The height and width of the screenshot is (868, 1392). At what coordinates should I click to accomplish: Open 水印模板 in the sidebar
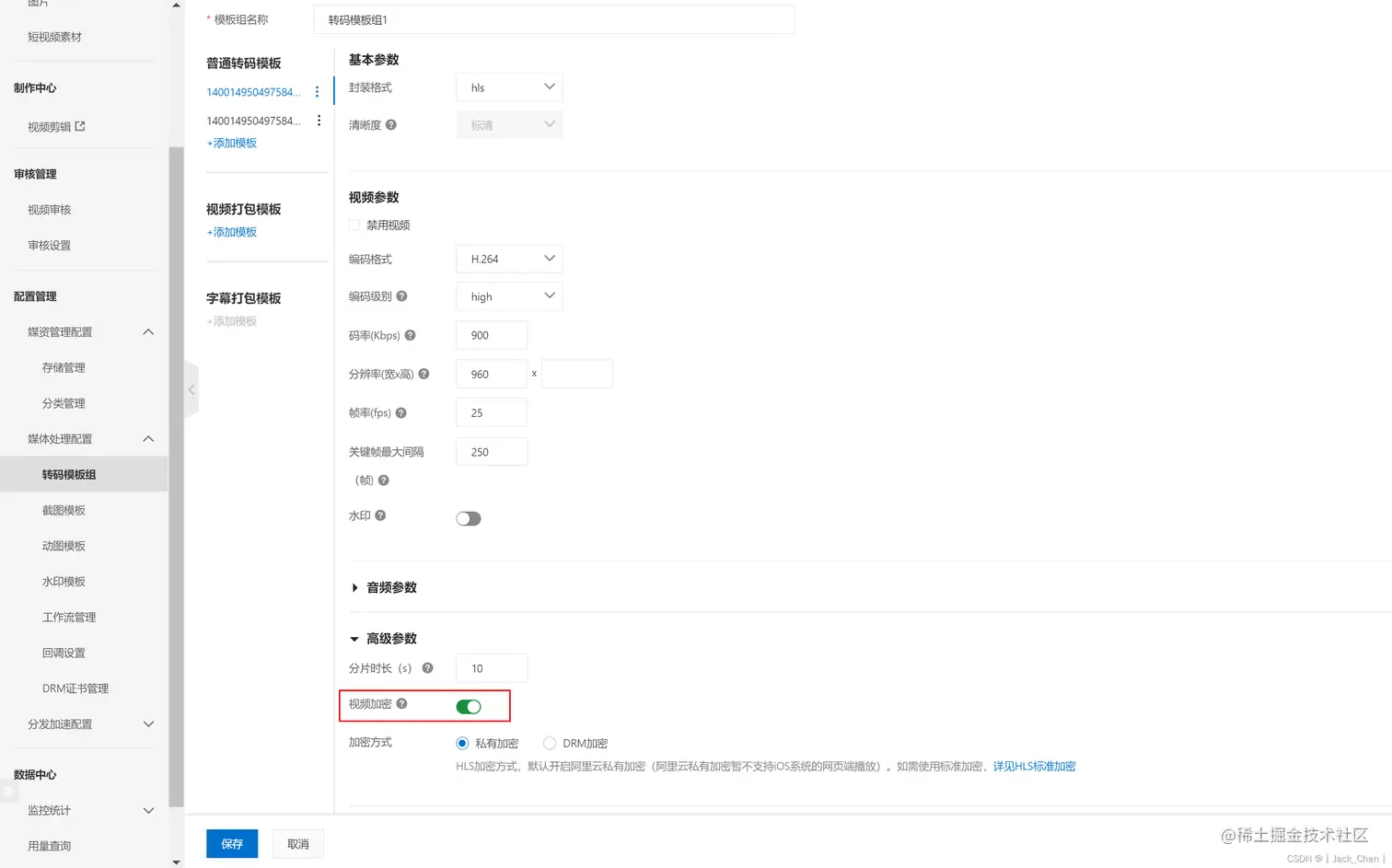pyautogui.click(x=64, y=582)
